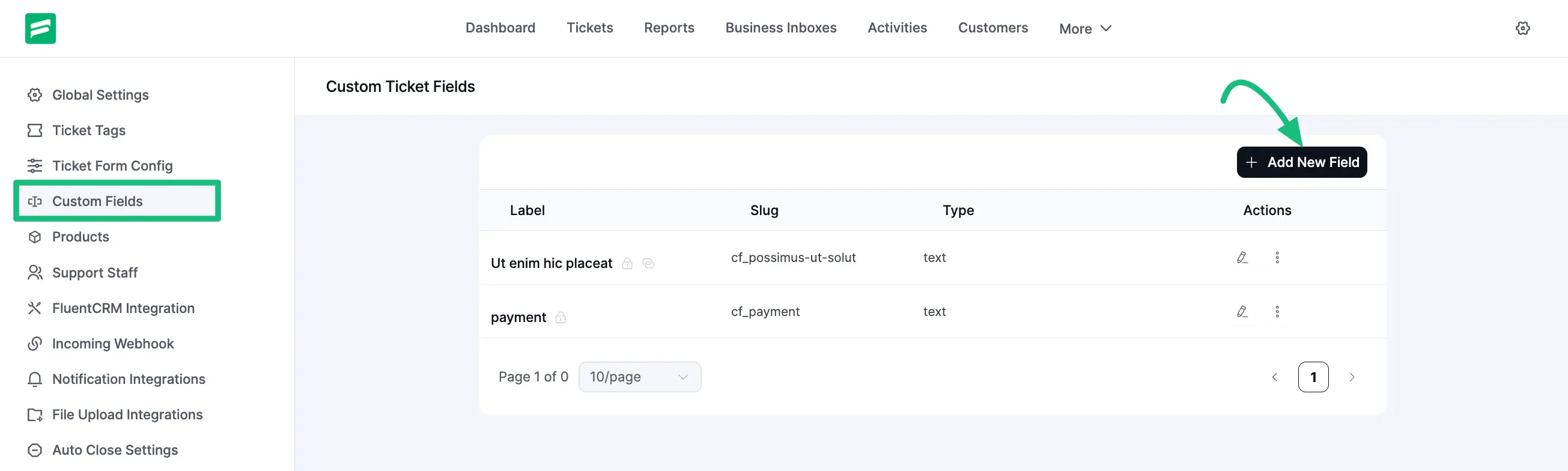Select page number 1 button

click(1313, 377)
